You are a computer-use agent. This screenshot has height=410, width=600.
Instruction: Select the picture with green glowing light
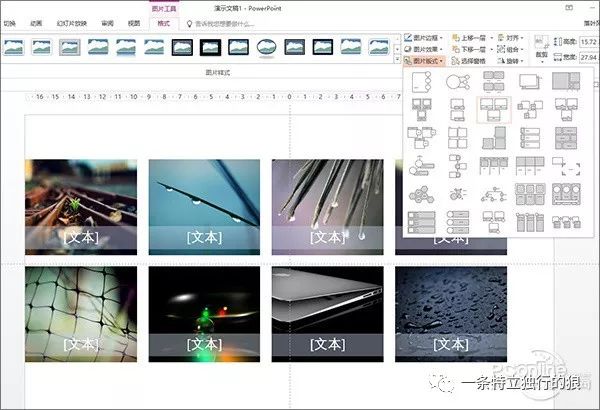[x=204, y=314]
